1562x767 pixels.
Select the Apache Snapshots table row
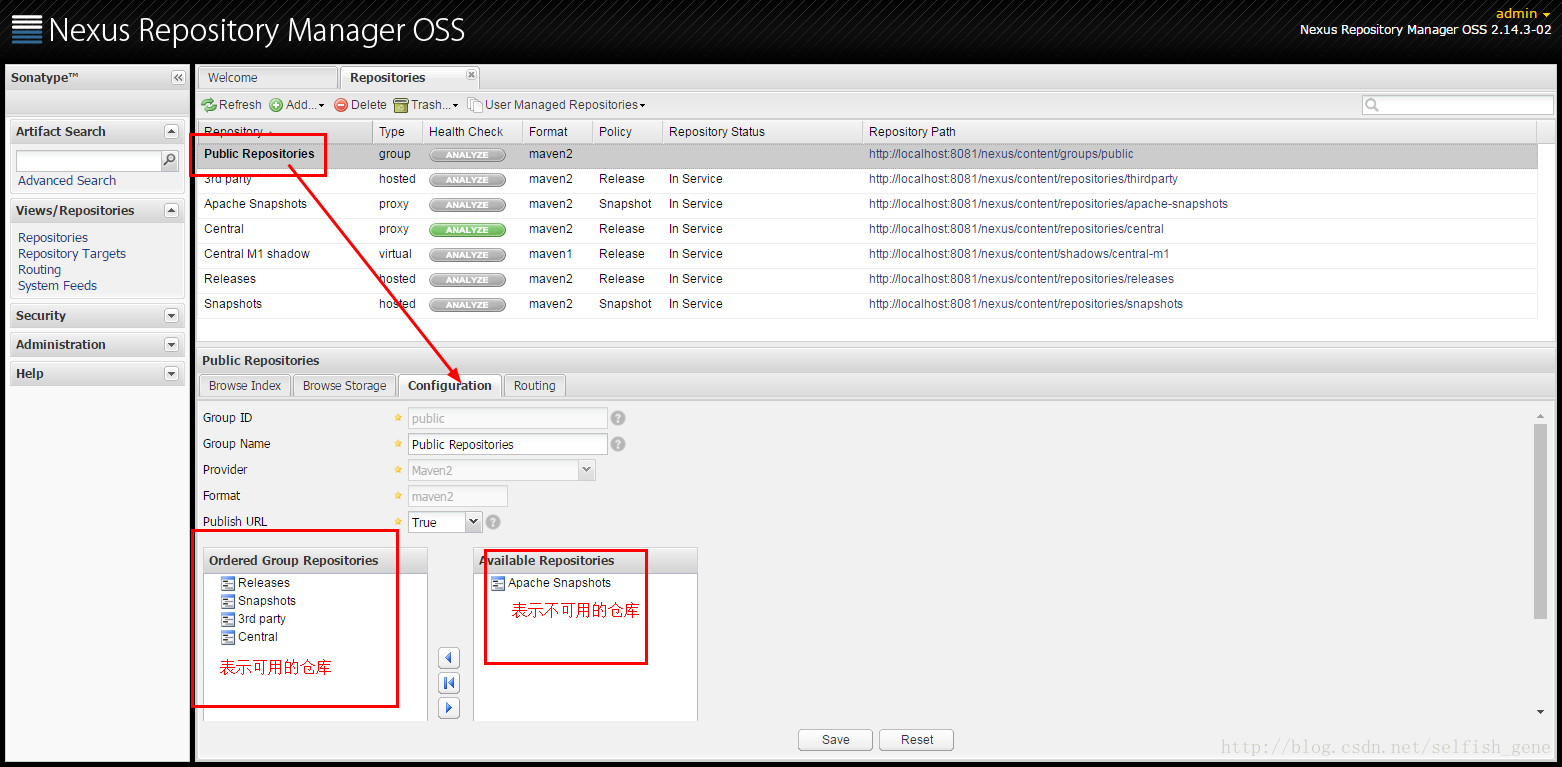pos(867,204)
